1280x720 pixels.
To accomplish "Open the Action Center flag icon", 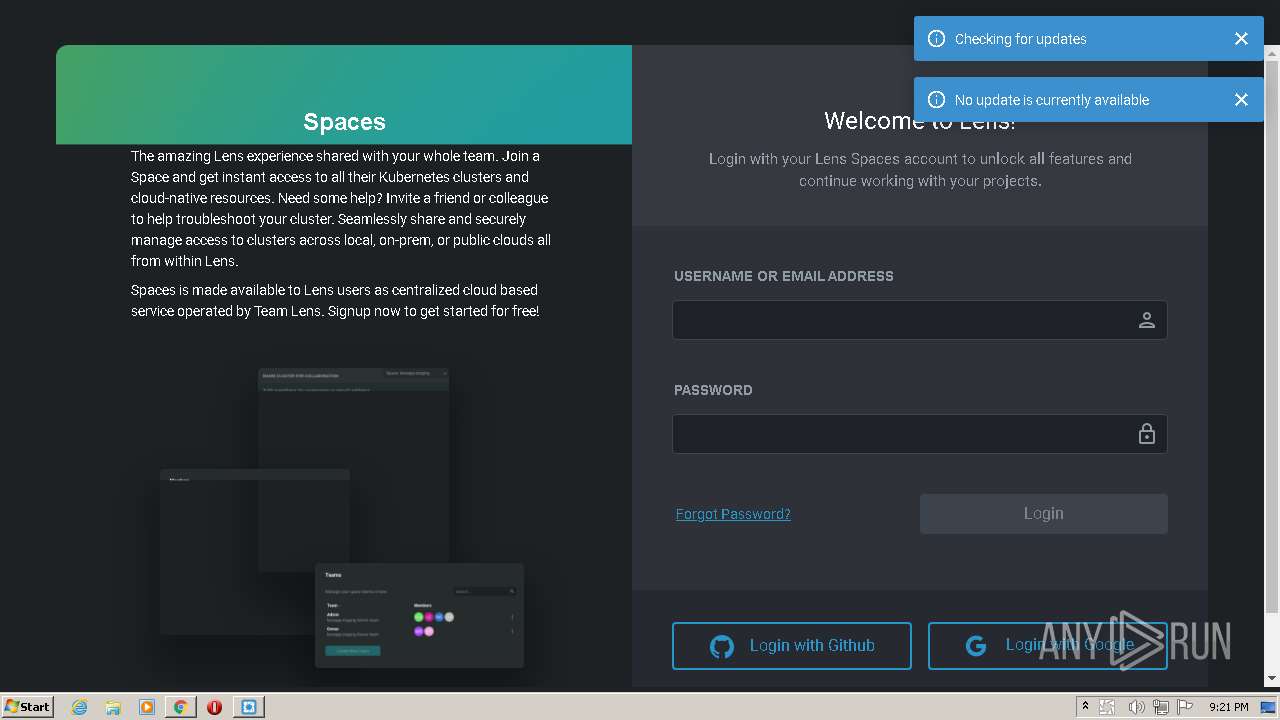I will [1185, 707].
